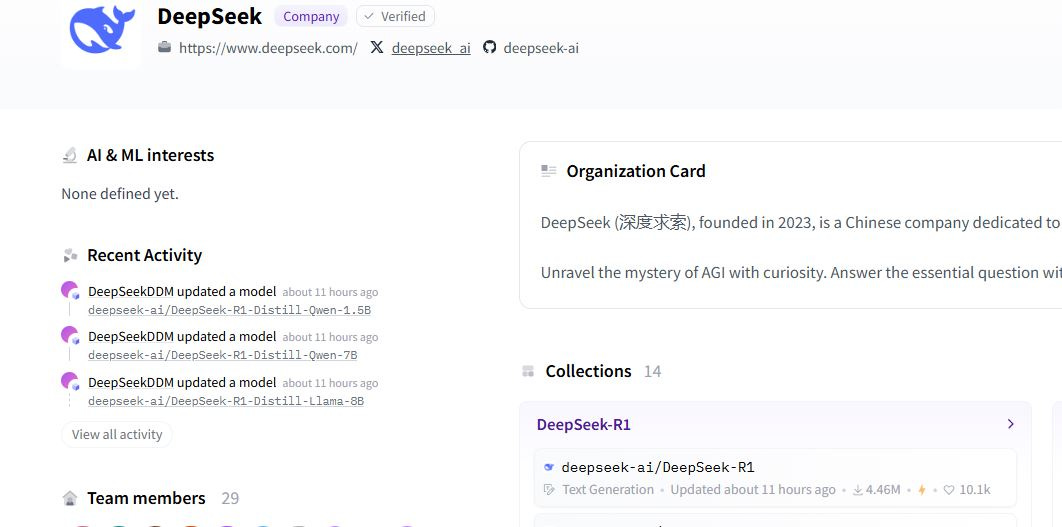Open the deepseek-ai GitHub link
Viewport: 1062px width, 527px height.
[541, 48]
